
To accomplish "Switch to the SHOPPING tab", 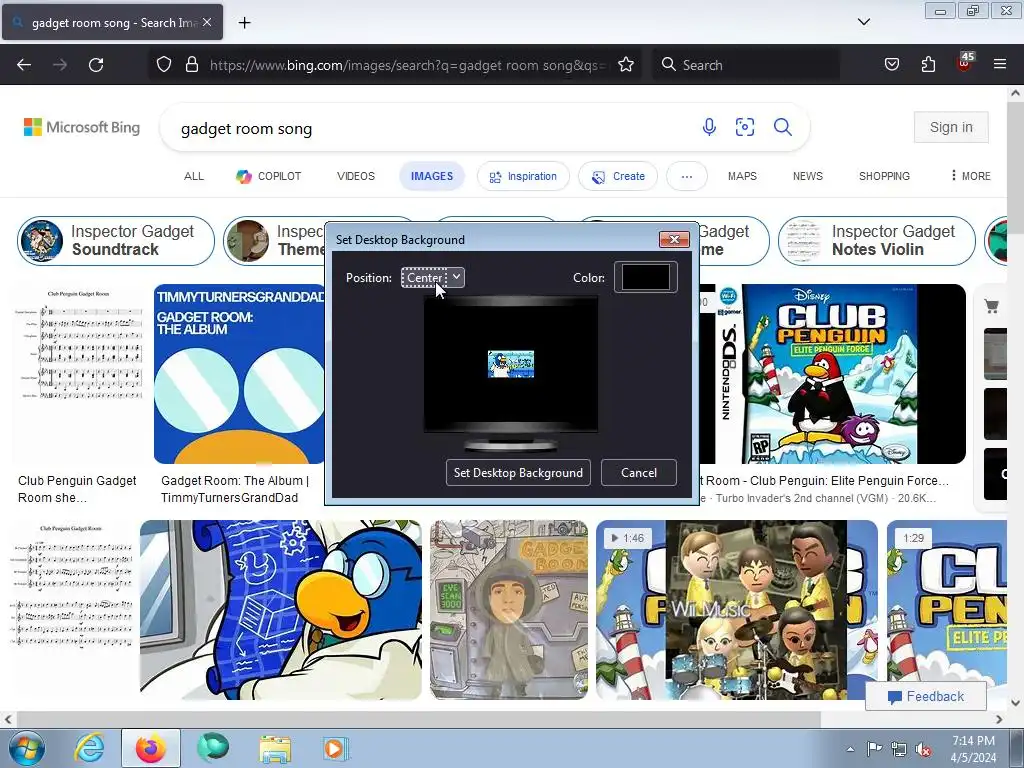I will point(884,176).
